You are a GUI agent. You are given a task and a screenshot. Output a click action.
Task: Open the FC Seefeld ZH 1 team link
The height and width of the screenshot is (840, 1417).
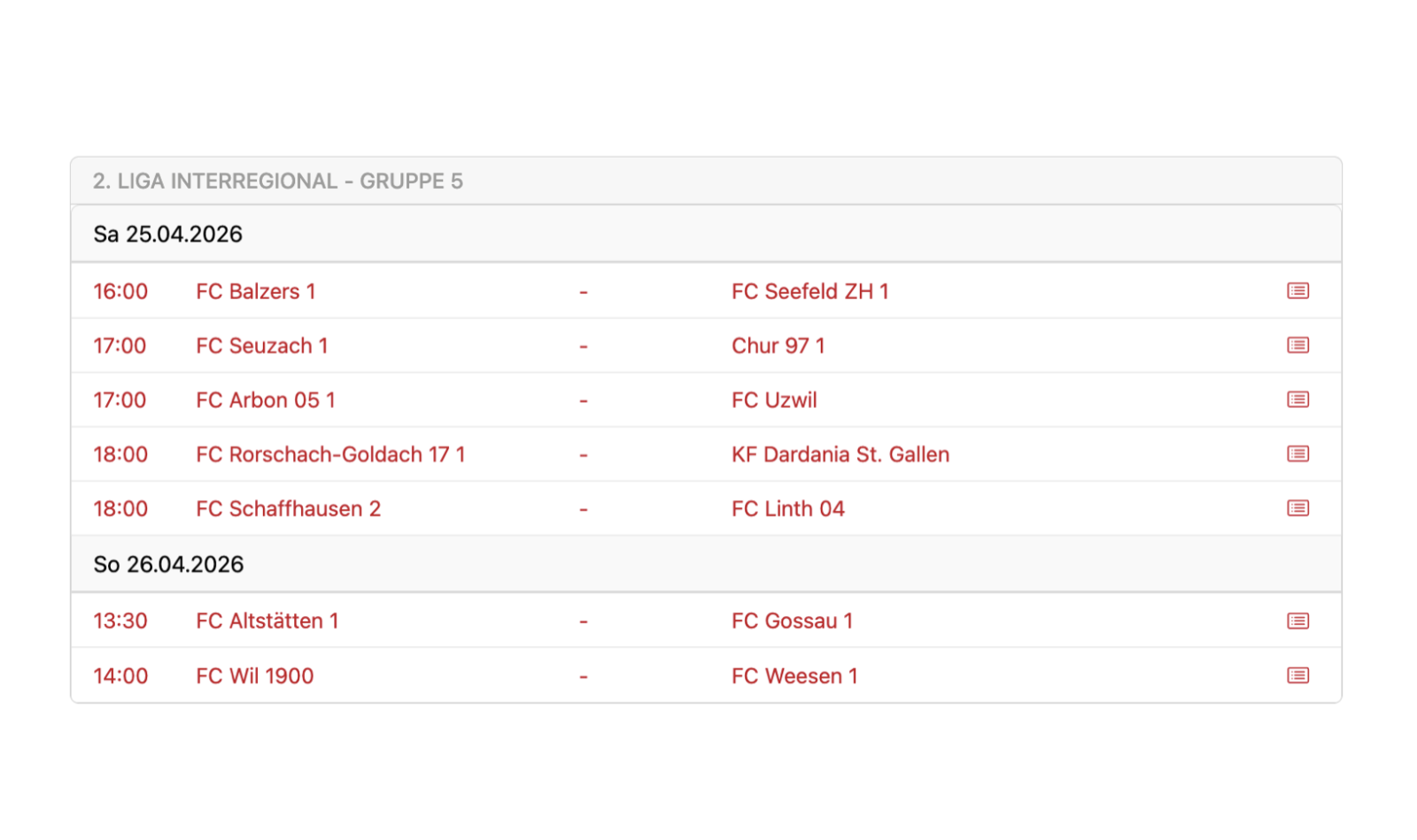point(809,291)
